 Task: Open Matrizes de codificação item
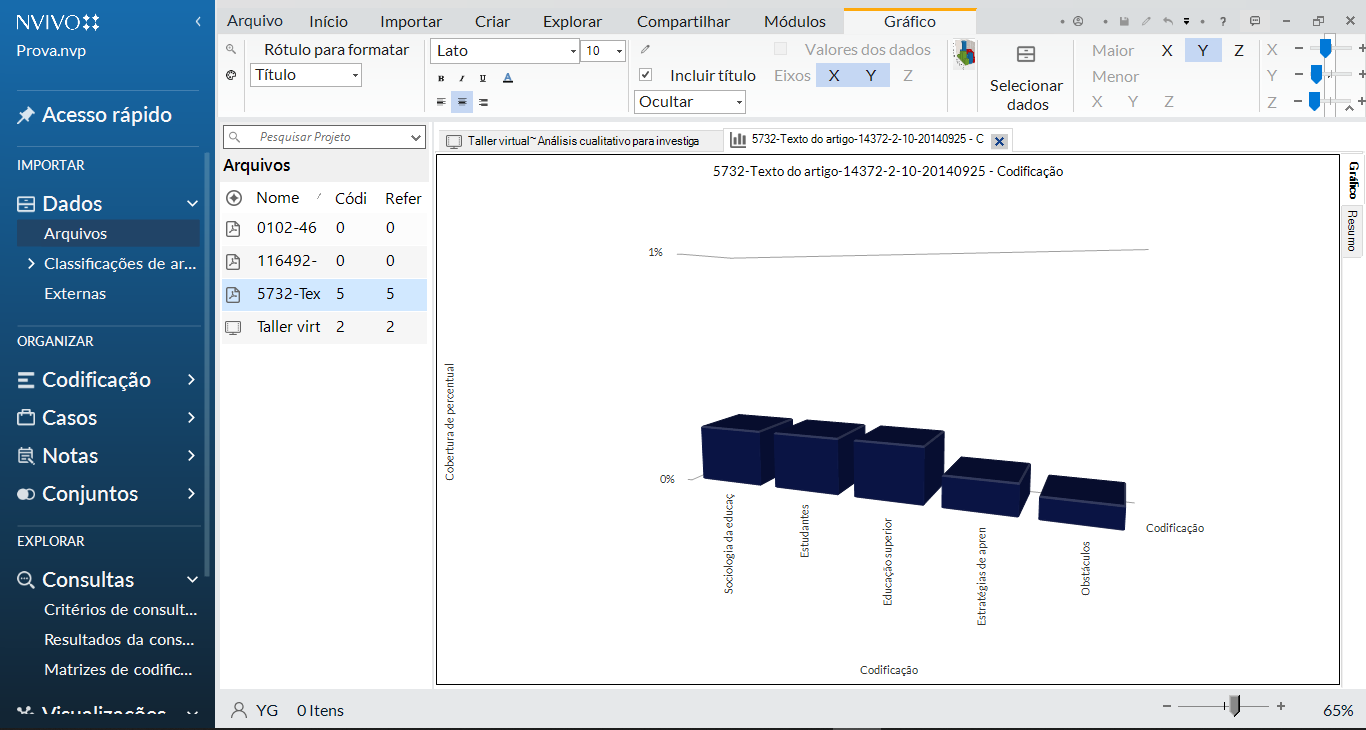click(x=118, y=669)
